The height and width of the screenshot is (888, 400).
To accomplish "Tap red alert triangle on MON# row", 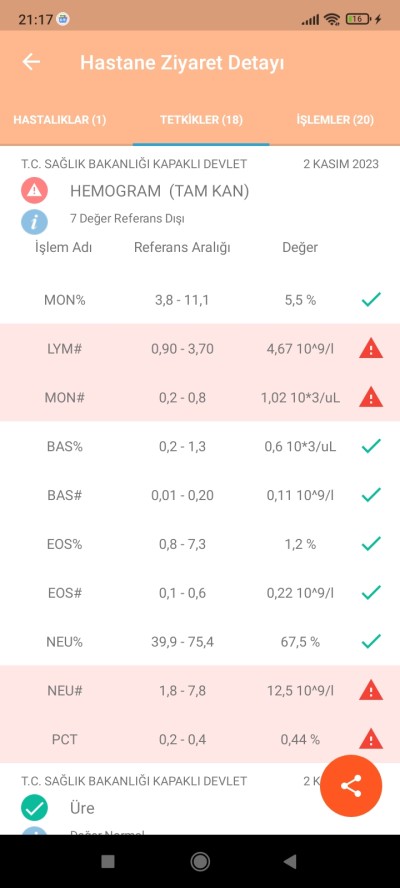I will [371, 398].
